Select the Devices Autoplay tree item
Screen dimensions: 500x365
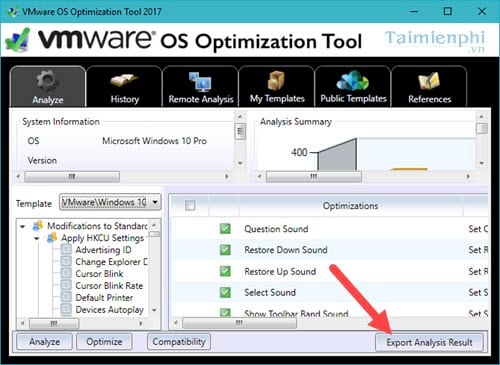[110, 310]
